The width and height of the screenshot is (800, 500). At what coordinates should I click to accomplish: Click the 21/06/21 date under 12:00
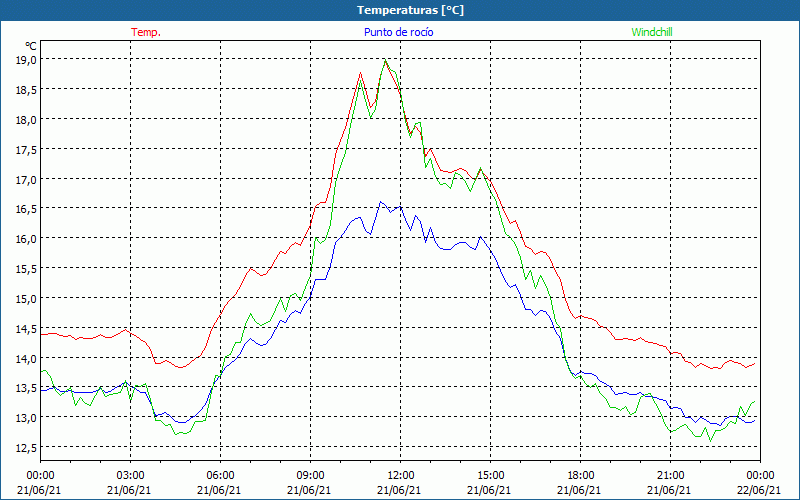(399, 490)
